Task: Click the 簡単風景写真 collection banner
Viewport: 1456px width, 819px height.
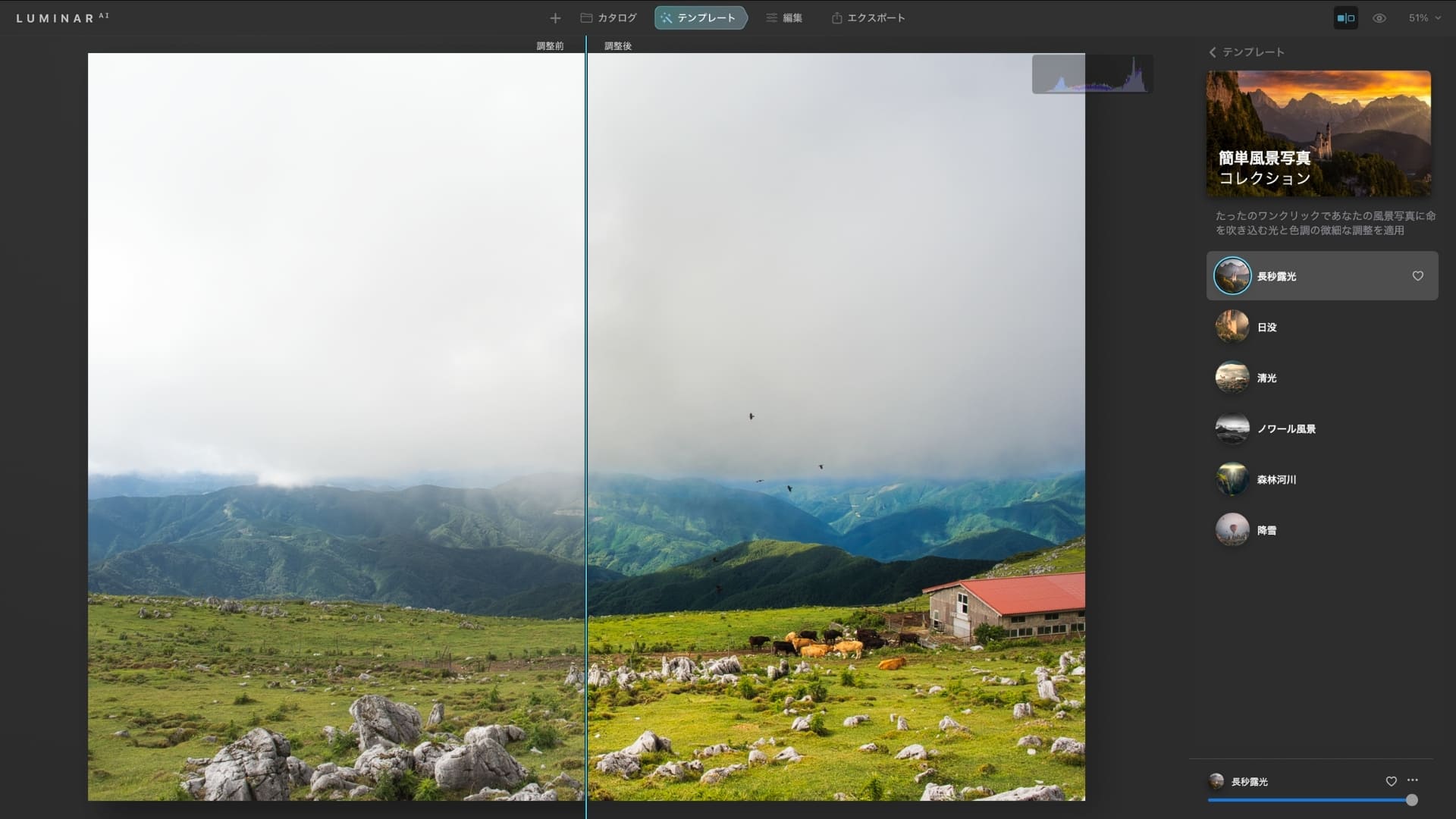Action: [x=1318, y=133]
